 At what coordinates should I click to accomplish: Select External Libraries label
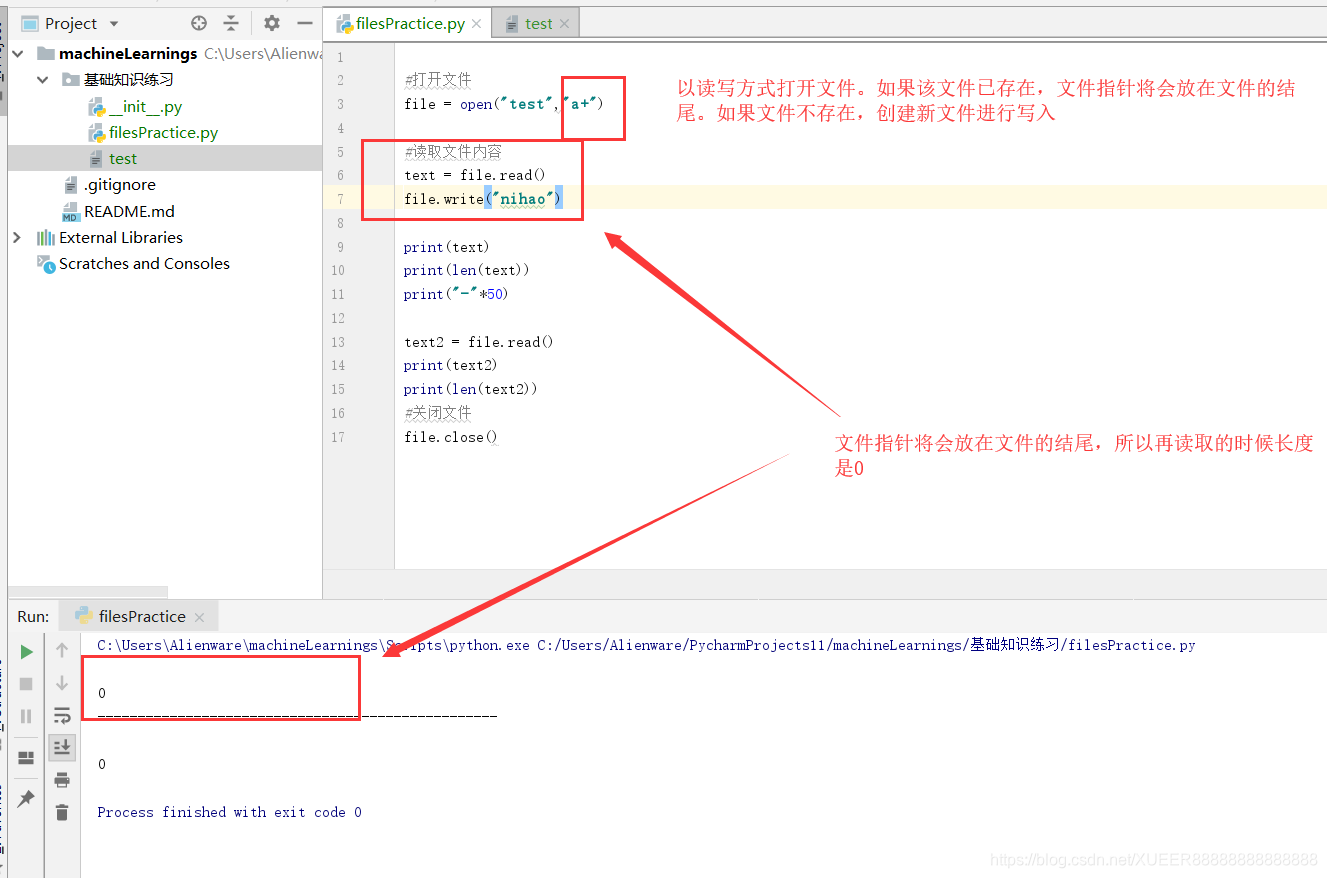tap(121, 238)
